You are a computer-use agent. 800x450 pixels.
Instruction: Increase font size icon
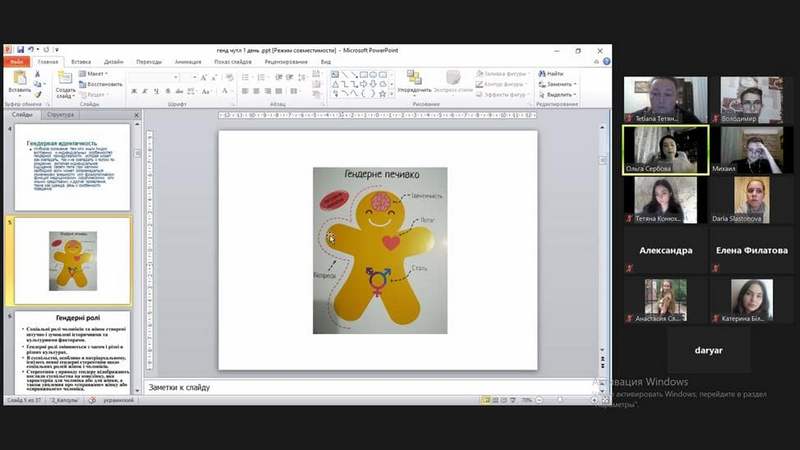[x=204, y=78]
